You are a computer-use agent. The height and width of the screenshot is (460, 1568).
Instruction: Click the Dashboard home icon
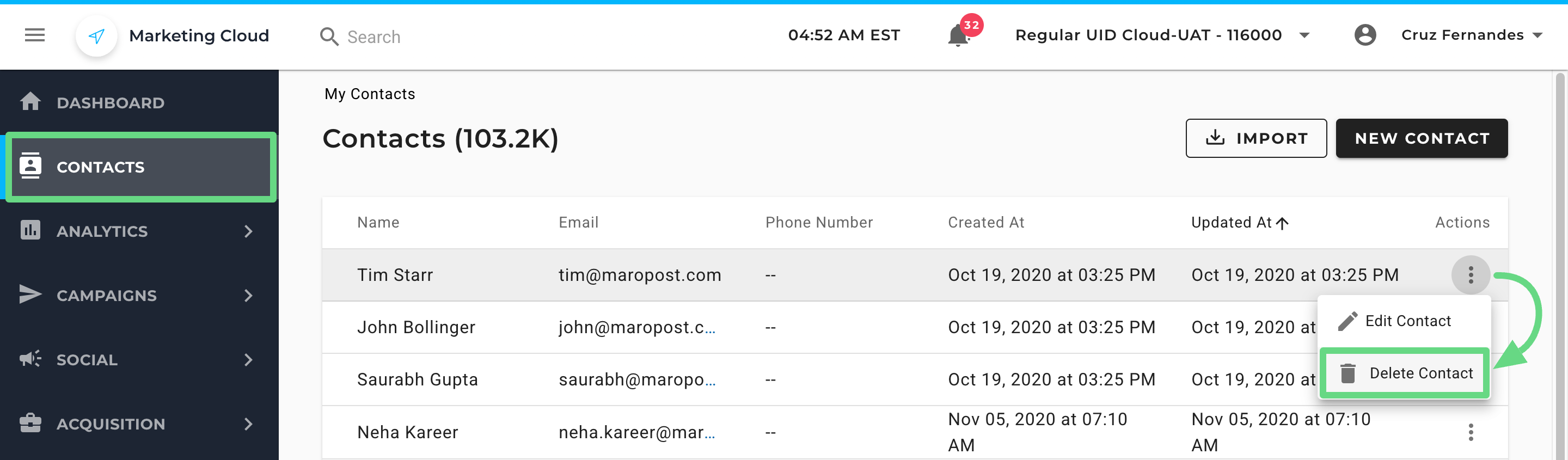pyautogui.click(x=30, y=102)
